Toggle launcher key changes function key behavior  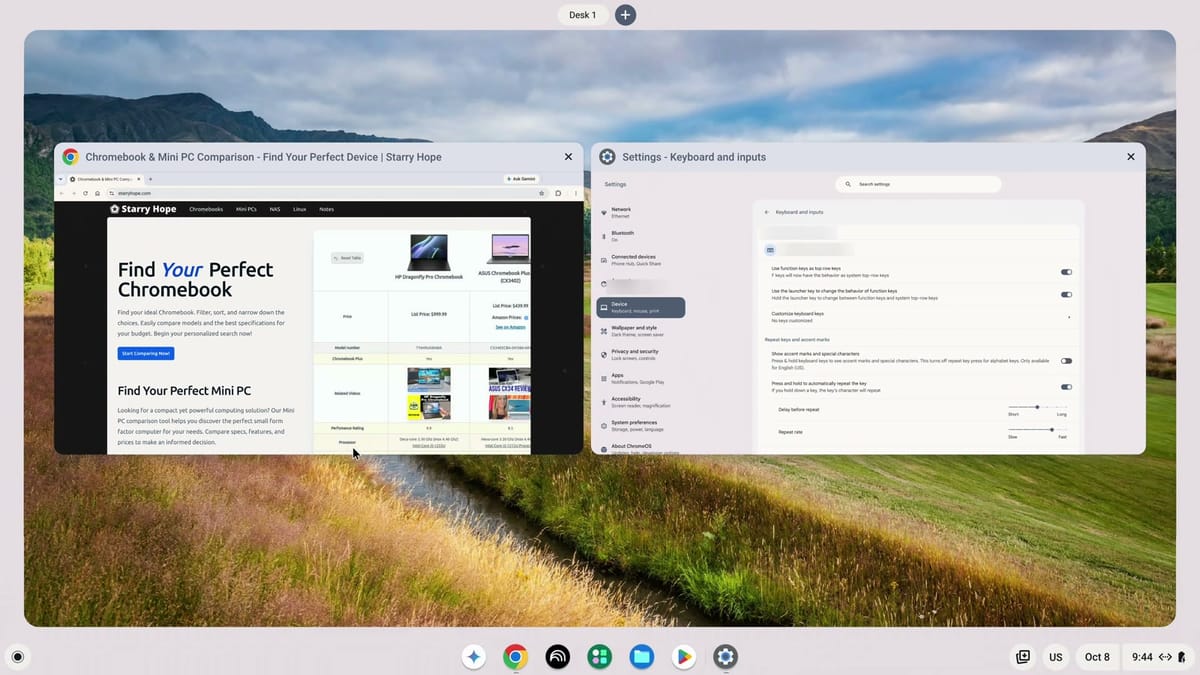point(1066,294)
